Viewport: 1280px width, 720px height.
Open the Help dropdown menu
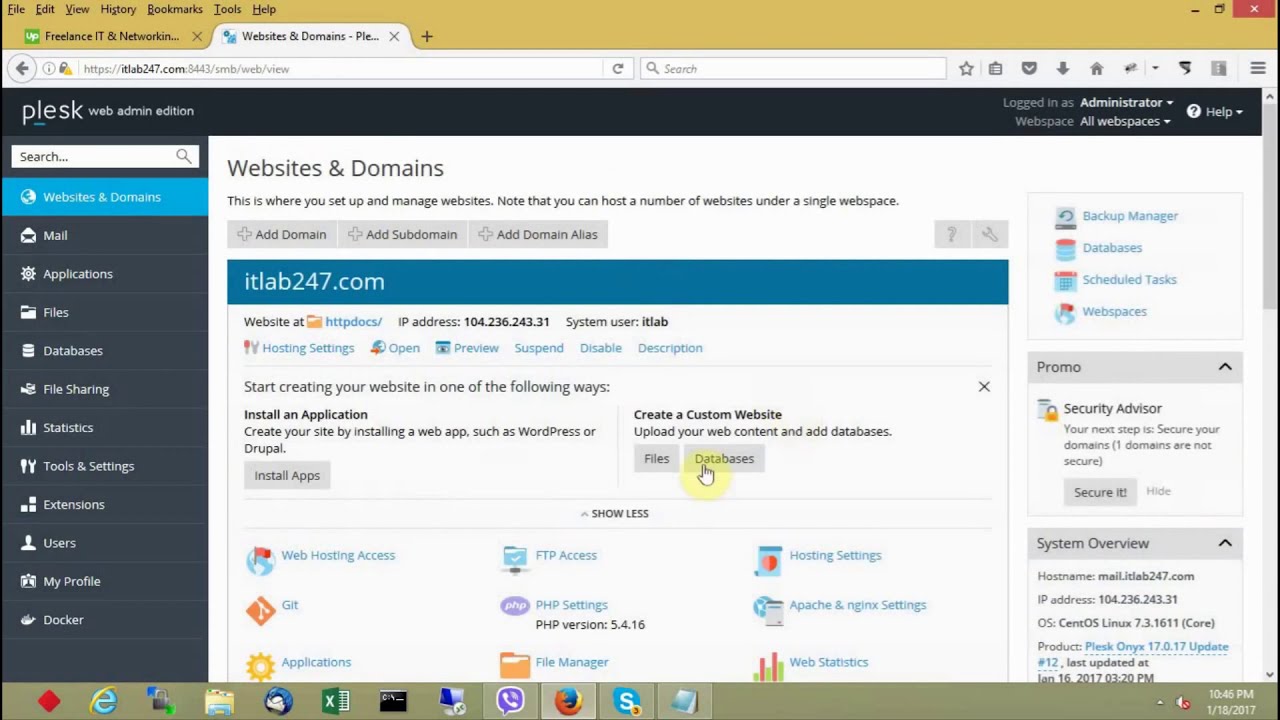click(1215, 111)
